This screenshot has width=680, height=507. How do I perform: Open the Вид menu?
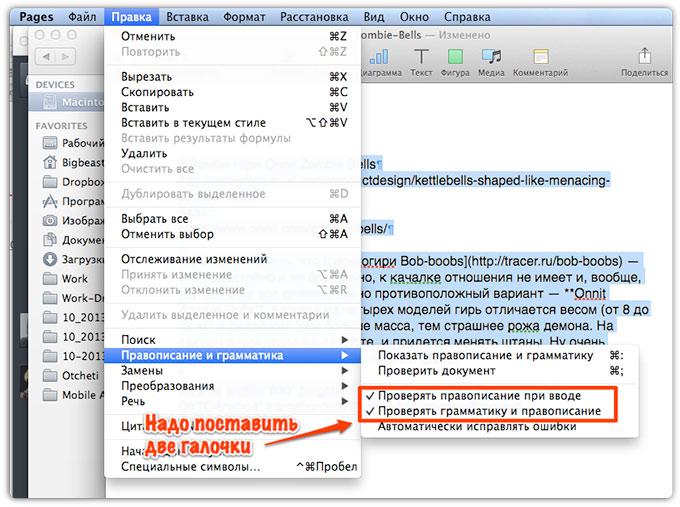[374, 17]
